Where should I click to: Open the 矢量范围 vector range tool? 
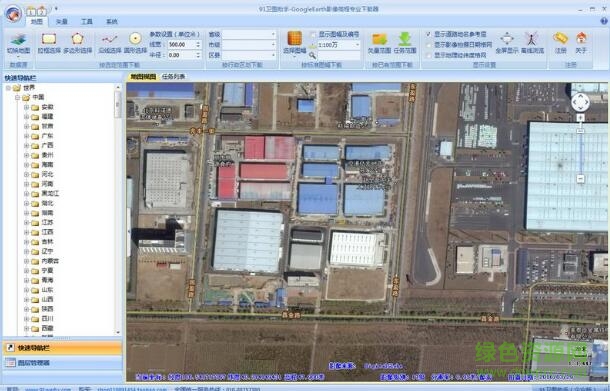[x=379, y=43]
